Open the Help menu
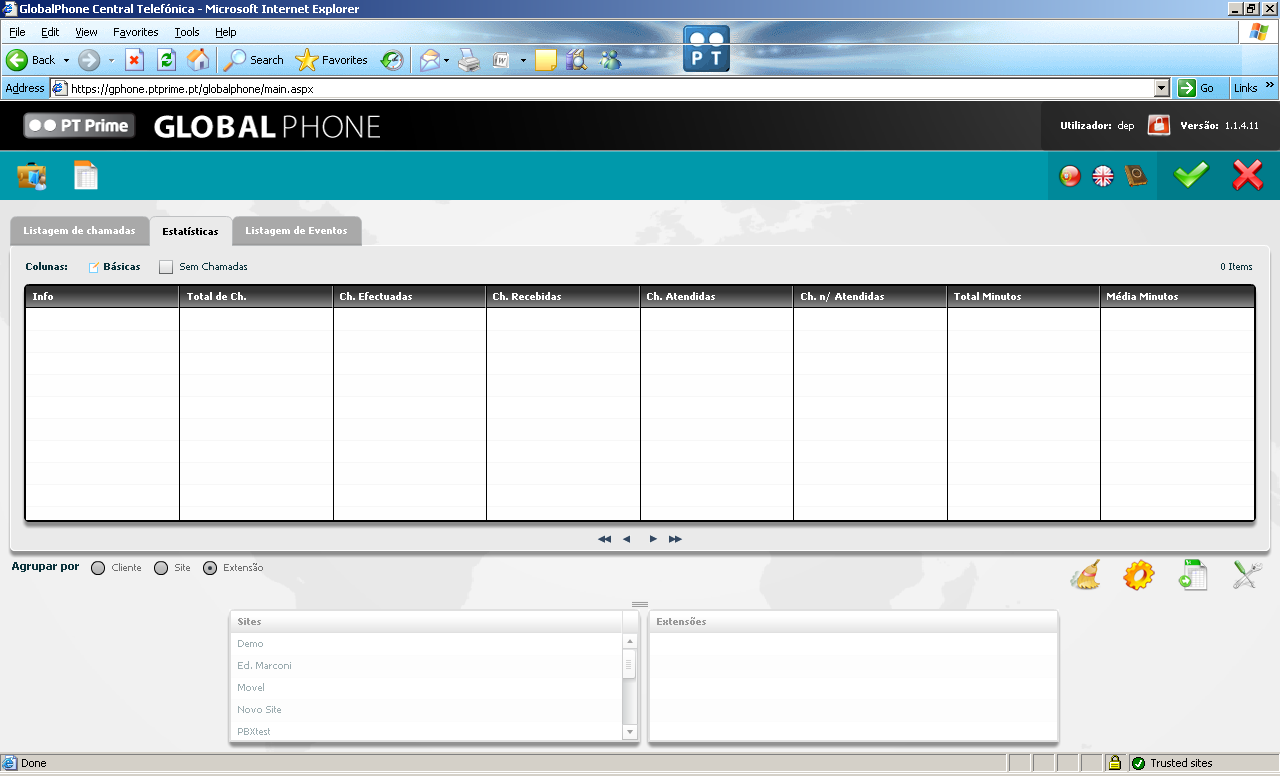Viewport: 1280px width, 776px height. coord(225,32)
